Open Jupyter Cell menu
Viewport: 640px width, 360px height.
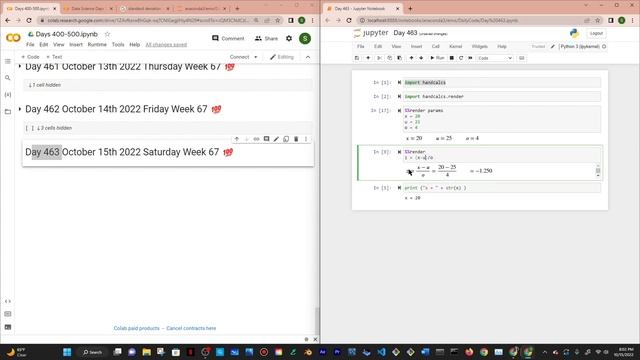[x=436, y=47]
